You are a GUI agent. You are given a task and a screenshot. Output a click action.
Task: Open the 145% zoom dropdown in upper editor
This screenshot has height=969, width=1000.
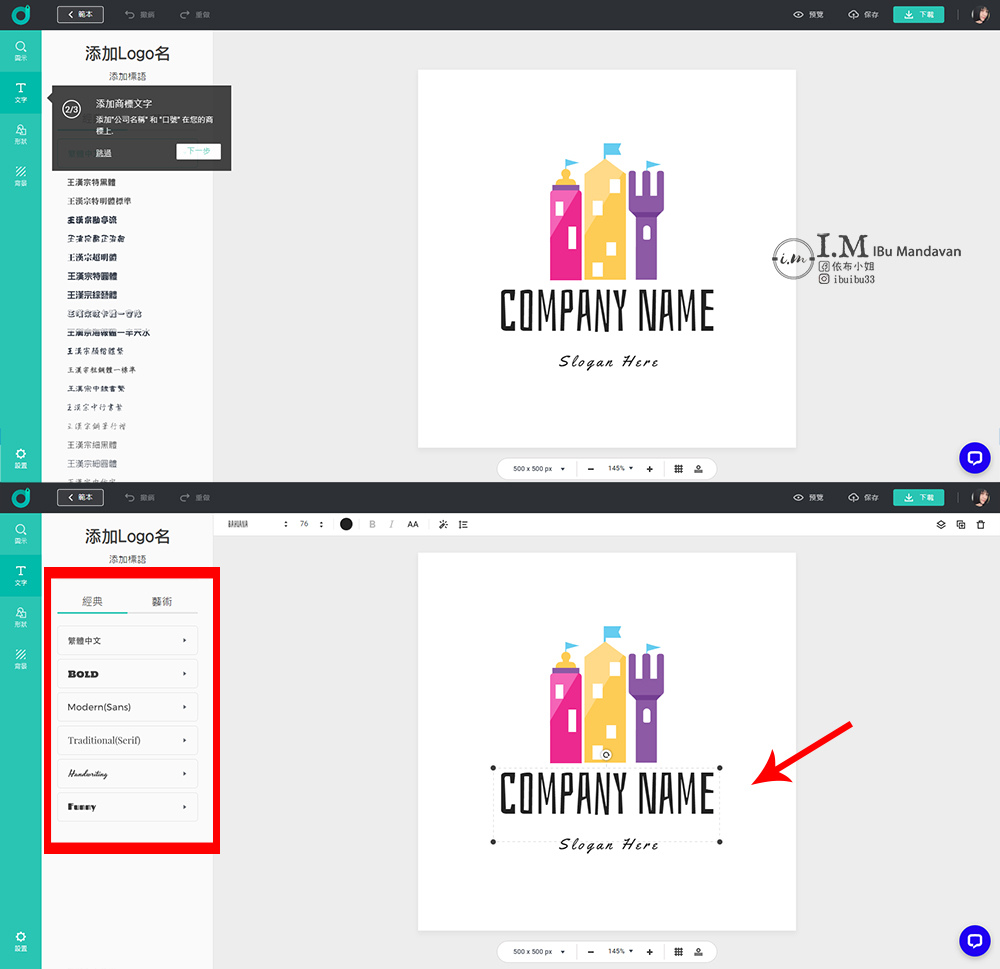click(x=621, y=468)
